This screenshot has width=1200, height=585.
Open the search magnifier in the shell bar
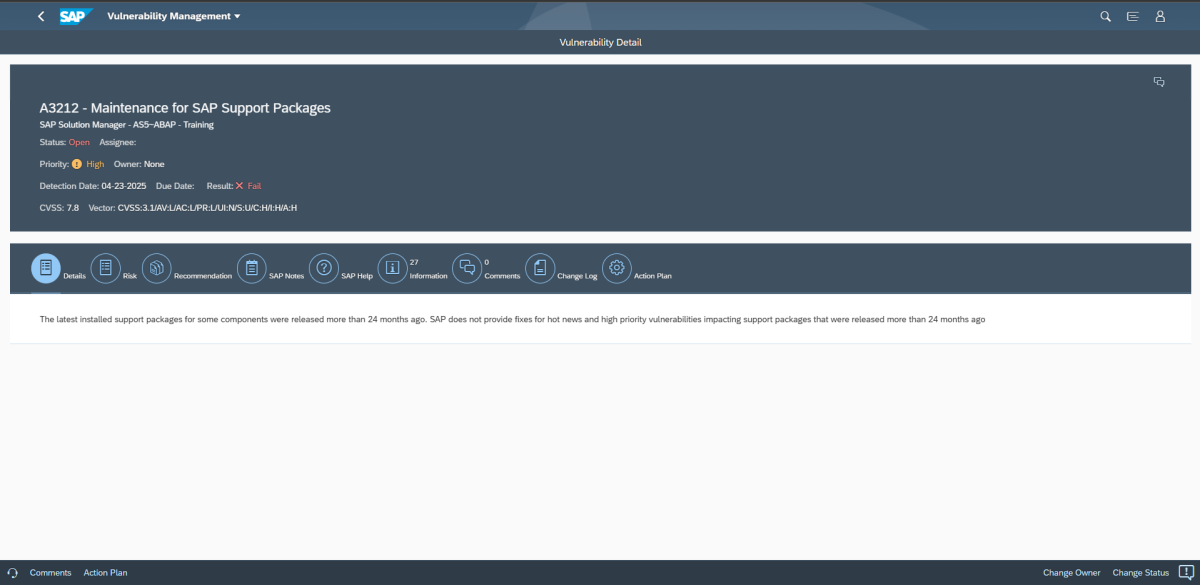1104,16
